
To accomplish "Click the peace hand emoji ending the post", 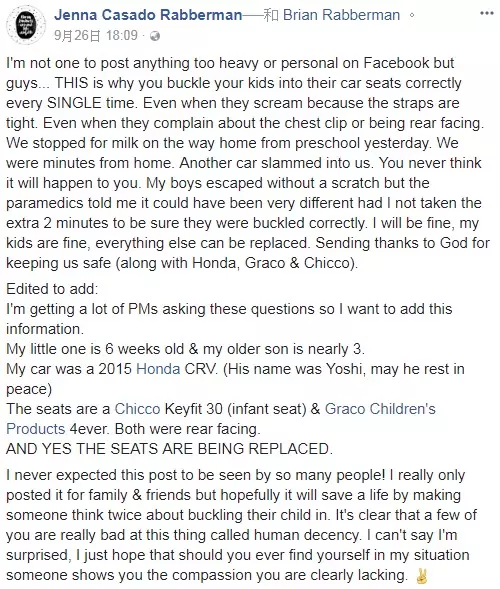I will [x=420, y=575].
